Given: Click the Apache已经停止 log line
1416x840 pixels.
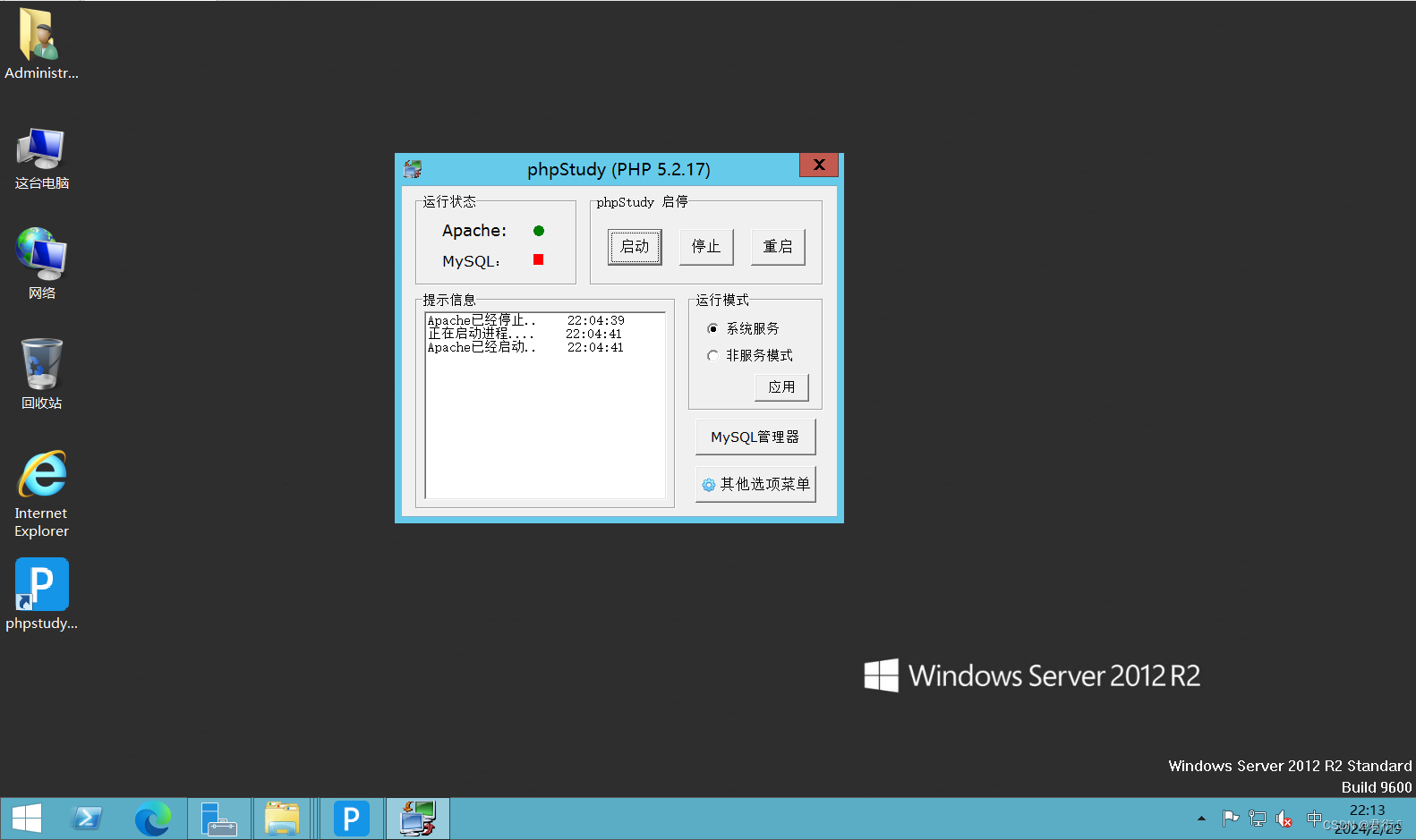Looking at the screenshot, I should (526, 320).
